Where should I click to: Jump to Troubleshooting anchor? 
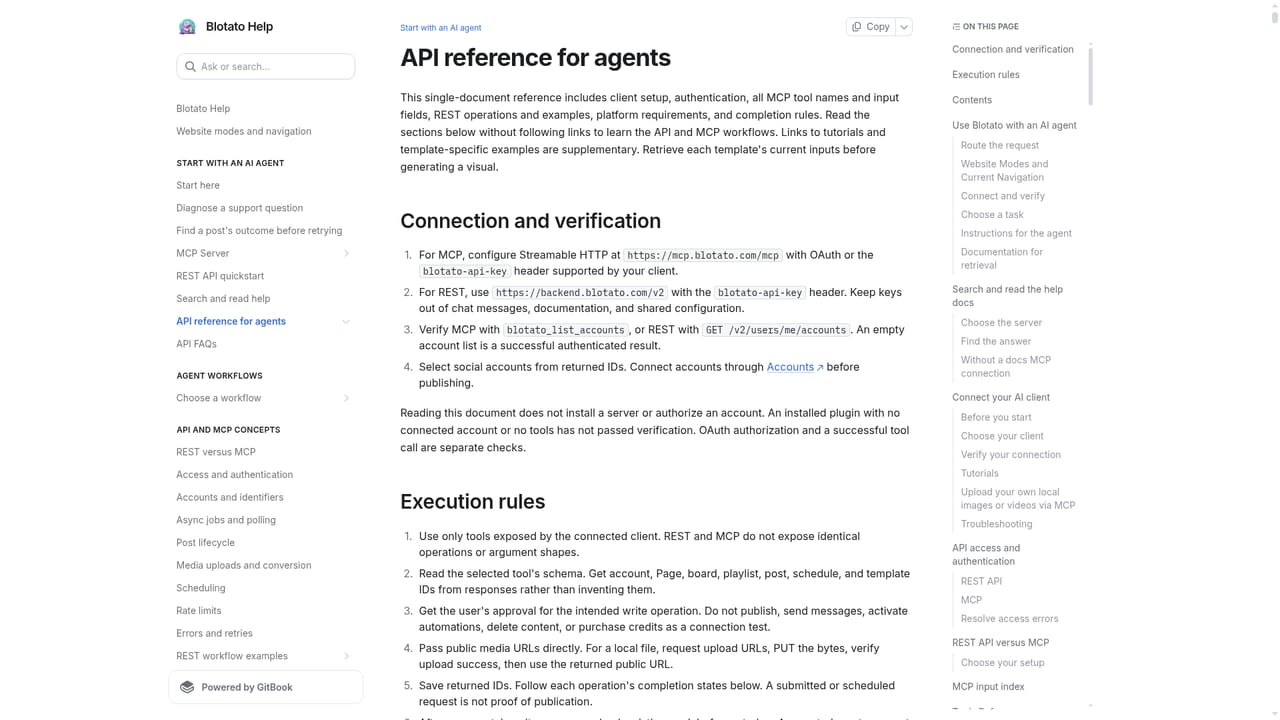(997, 524)
